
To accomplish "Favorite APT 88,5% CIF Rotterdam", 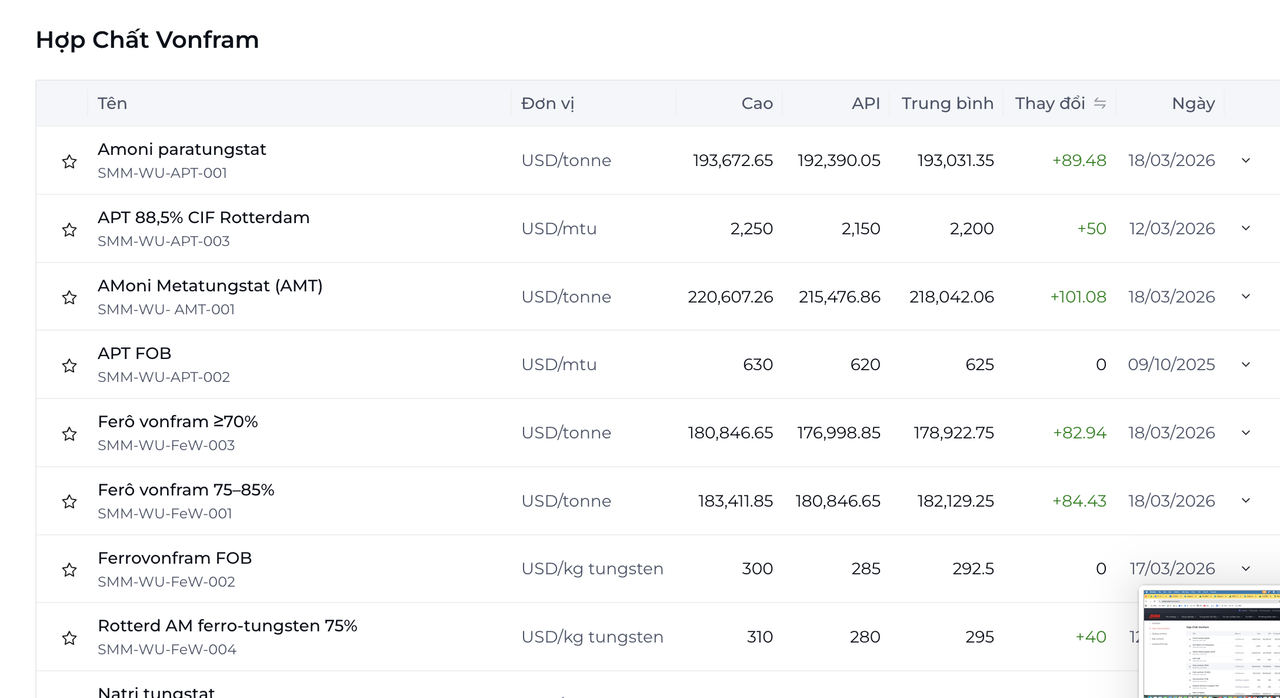I will coord(69,229).
